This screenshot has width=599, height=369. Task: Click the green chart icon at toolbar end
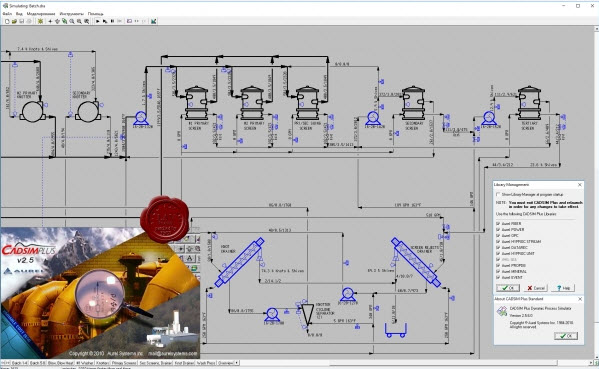[x=154, y=21]
